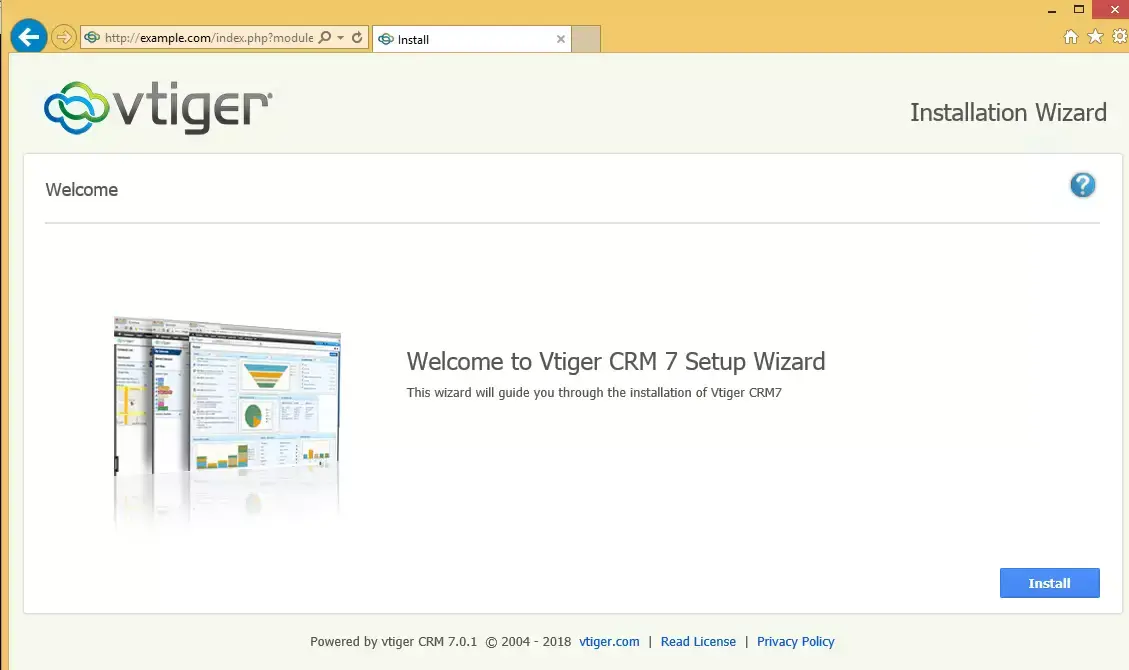Maximize the browser window
The height and width of the screenshot is (670, 1129).
(1079, 9)
